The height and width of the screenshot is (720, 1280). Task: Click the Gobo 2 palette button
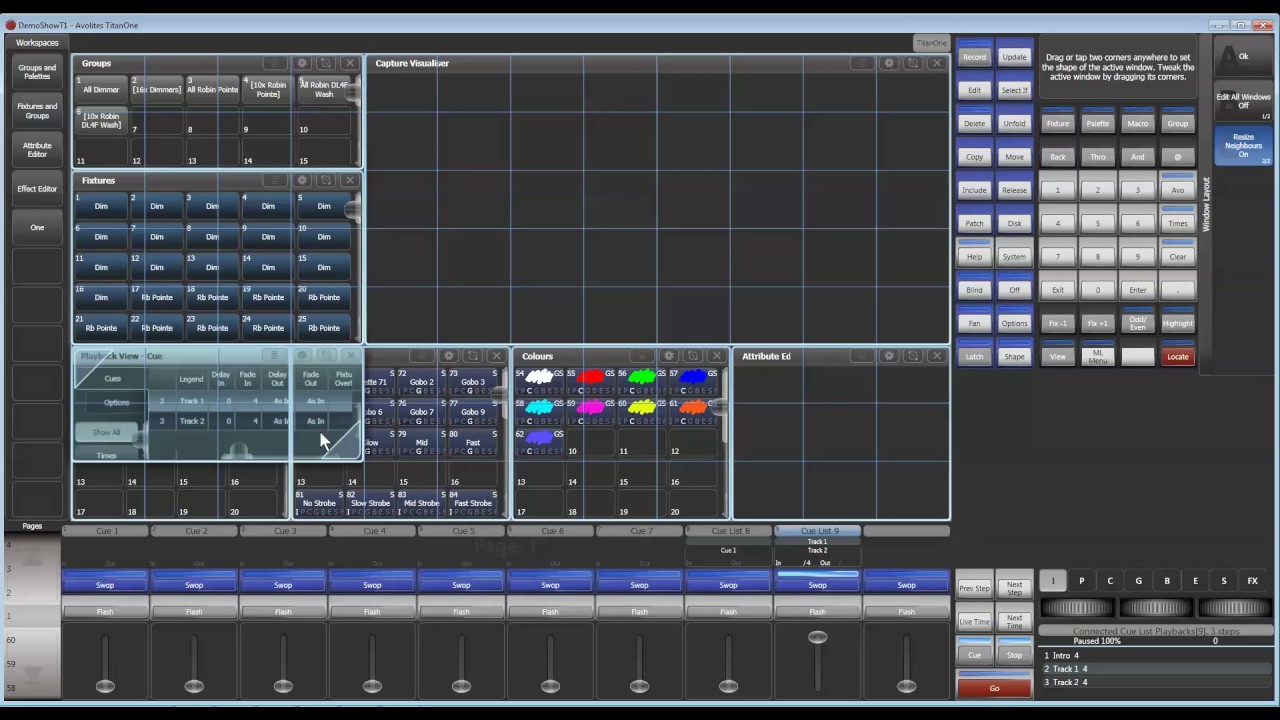tap(421, 381)
